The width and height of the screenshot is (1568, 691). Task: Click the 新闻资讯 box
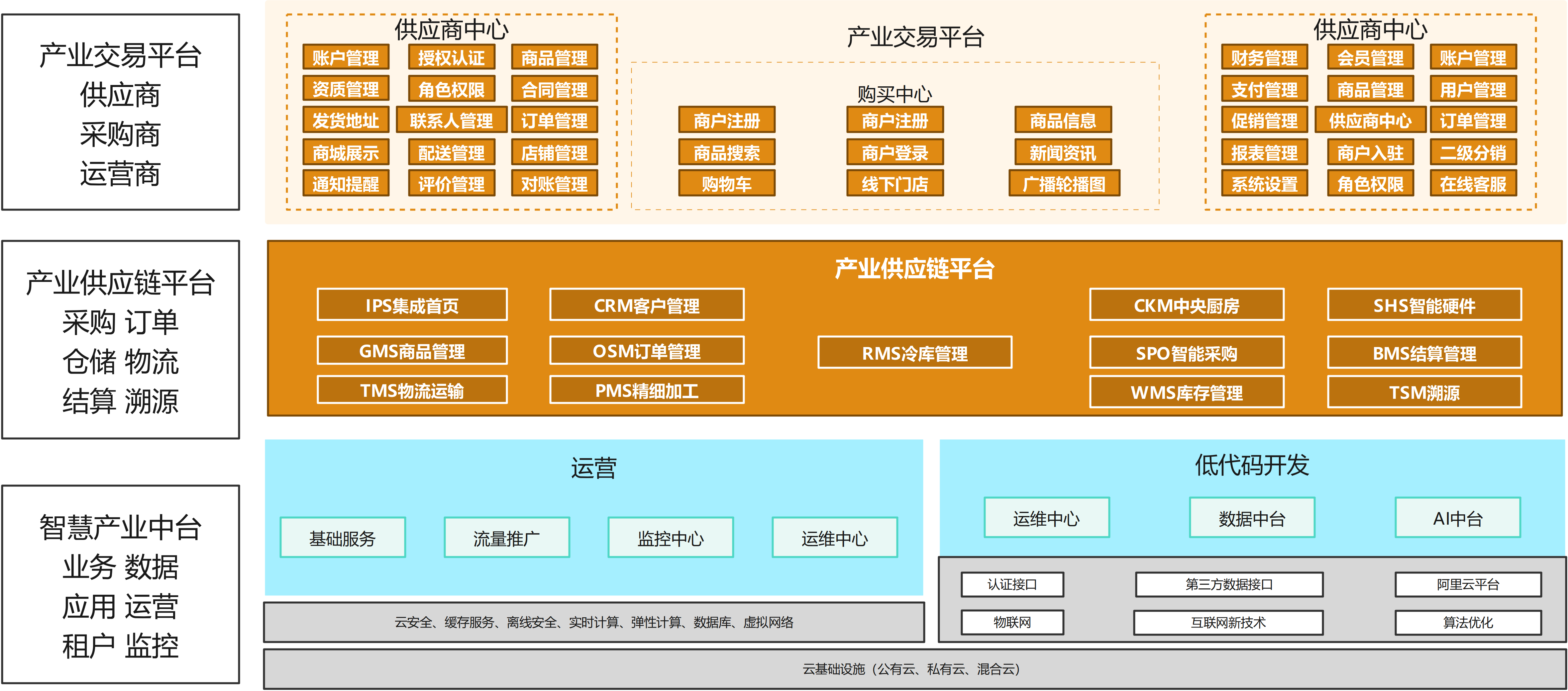tap(1063, 152)
